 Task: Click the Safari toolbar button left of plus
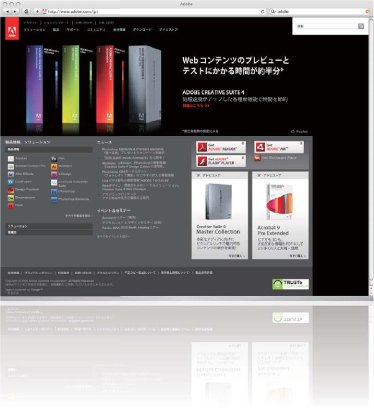[26, 11]
